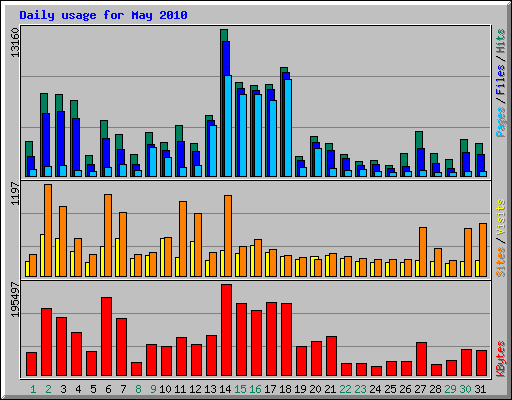Image resolution: width=512 pixels, height=400 pixels.
Task: Click the cyan Pages bar for day 18
Action: [x=288, y=128]
